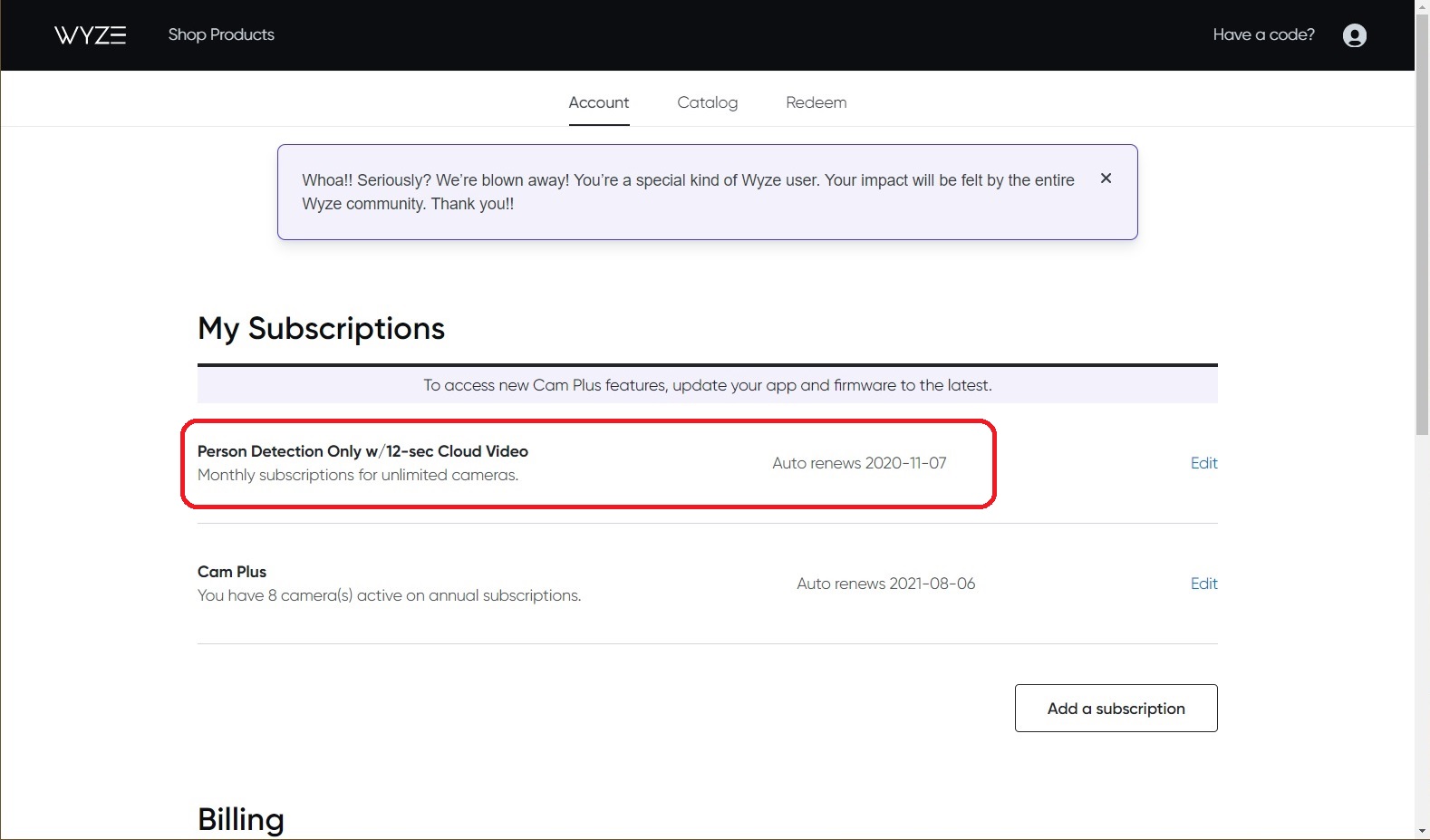Select the 'Cam Plus' subscription title
The height and width of the screenshot is (840, 1430).
click(x=232, y=572)
